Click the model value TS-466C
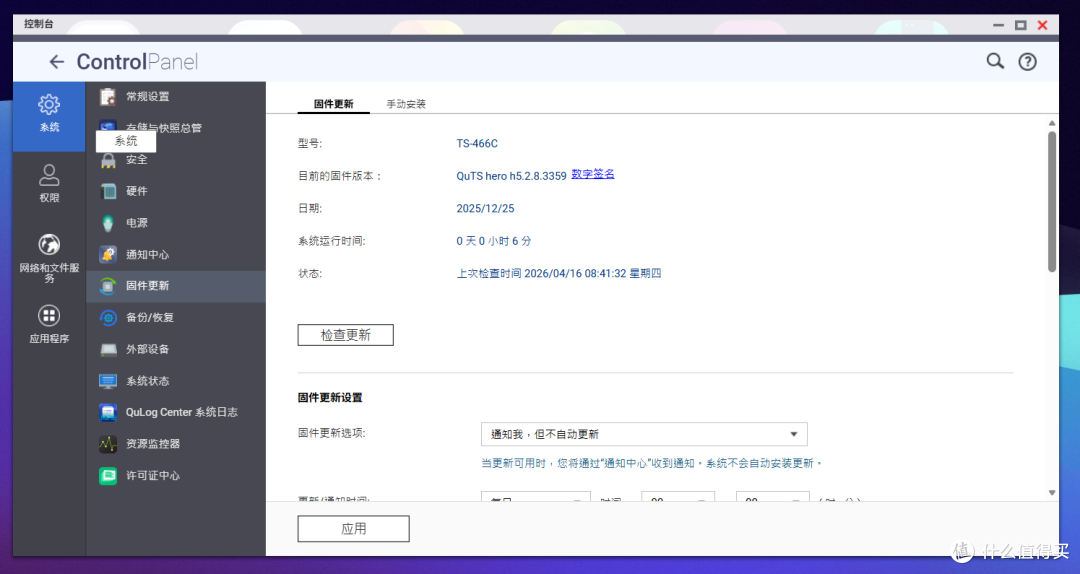 (477, 143)
